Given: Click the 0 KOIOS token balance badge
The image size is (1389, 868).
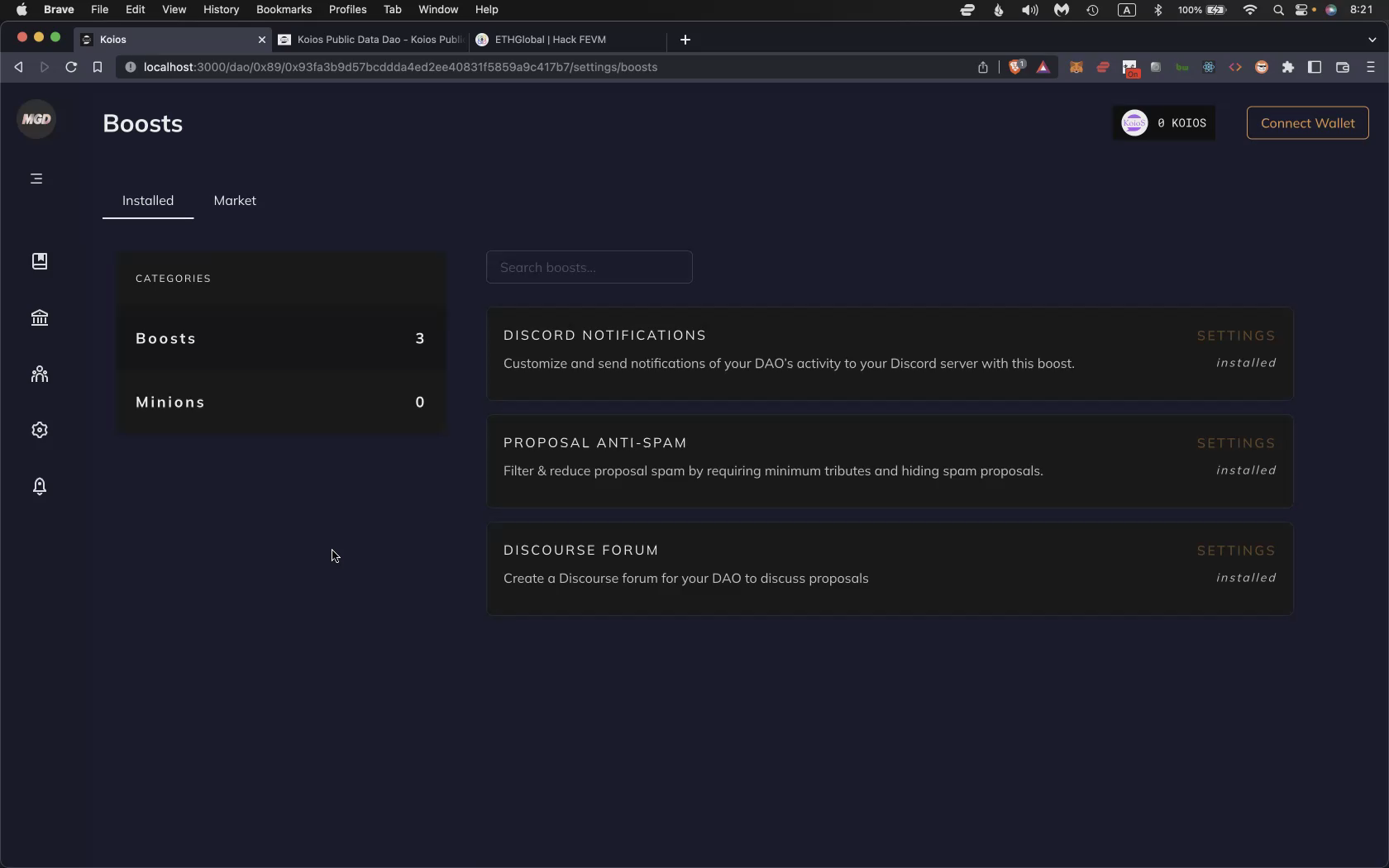Looking at the screenshot, I should pyautogui.click(x=1164, y=123).
